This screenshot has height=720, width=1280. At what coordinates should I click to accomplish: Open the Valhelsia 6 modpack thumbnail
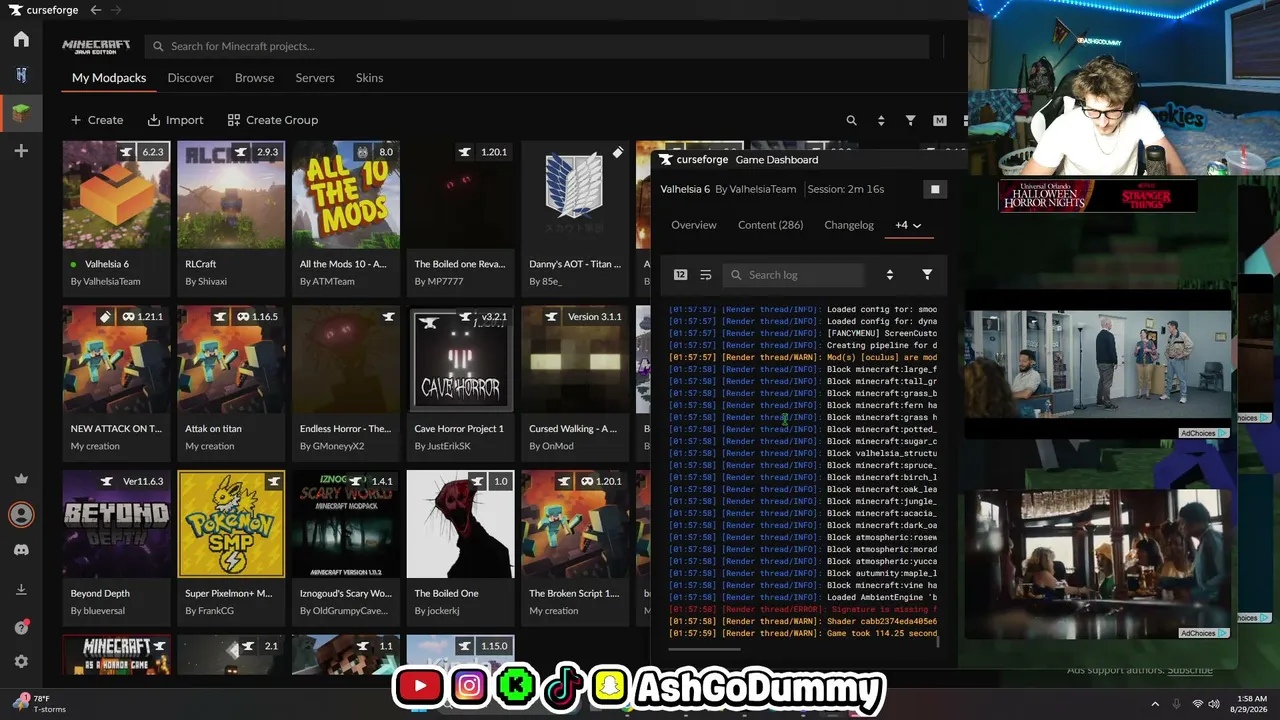(x=117, y=195)
